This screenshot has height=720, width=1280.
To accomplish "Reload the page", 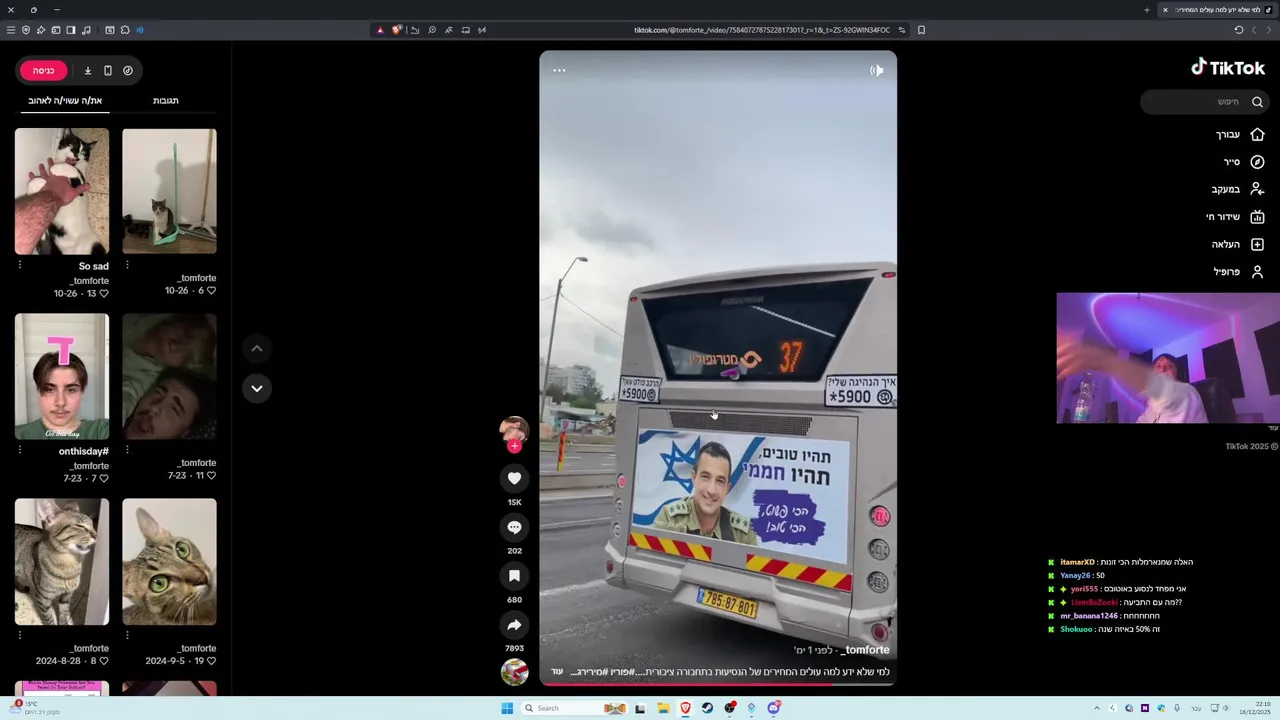I will click(x=1239, y=30).
